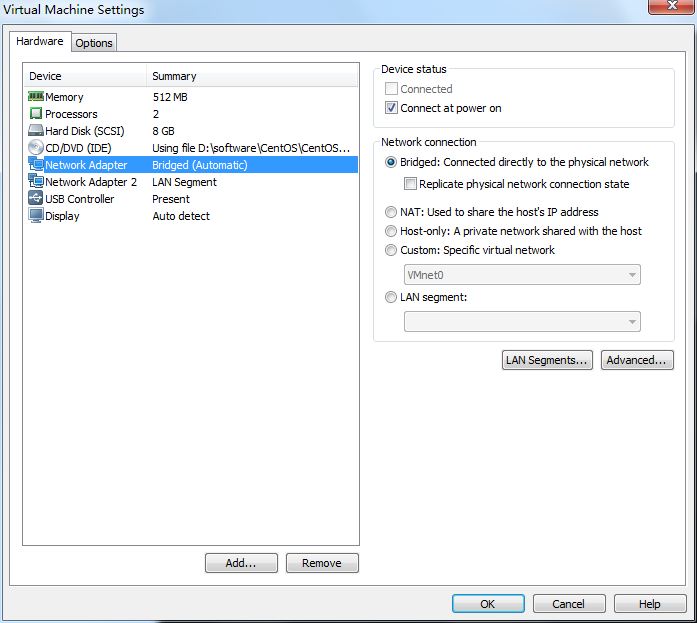
Task: Close the Virtual Machine Settings window
Action: click(x=673, y=6)
